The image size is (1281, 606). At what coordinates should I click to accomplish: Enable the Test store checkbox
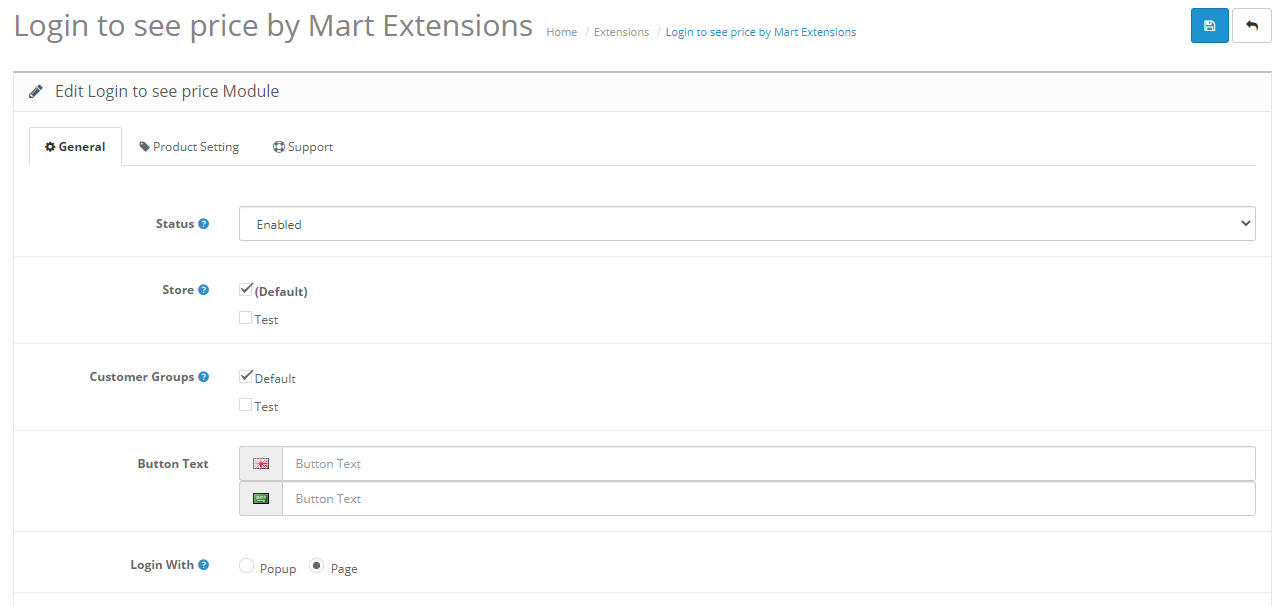point(246,318)
